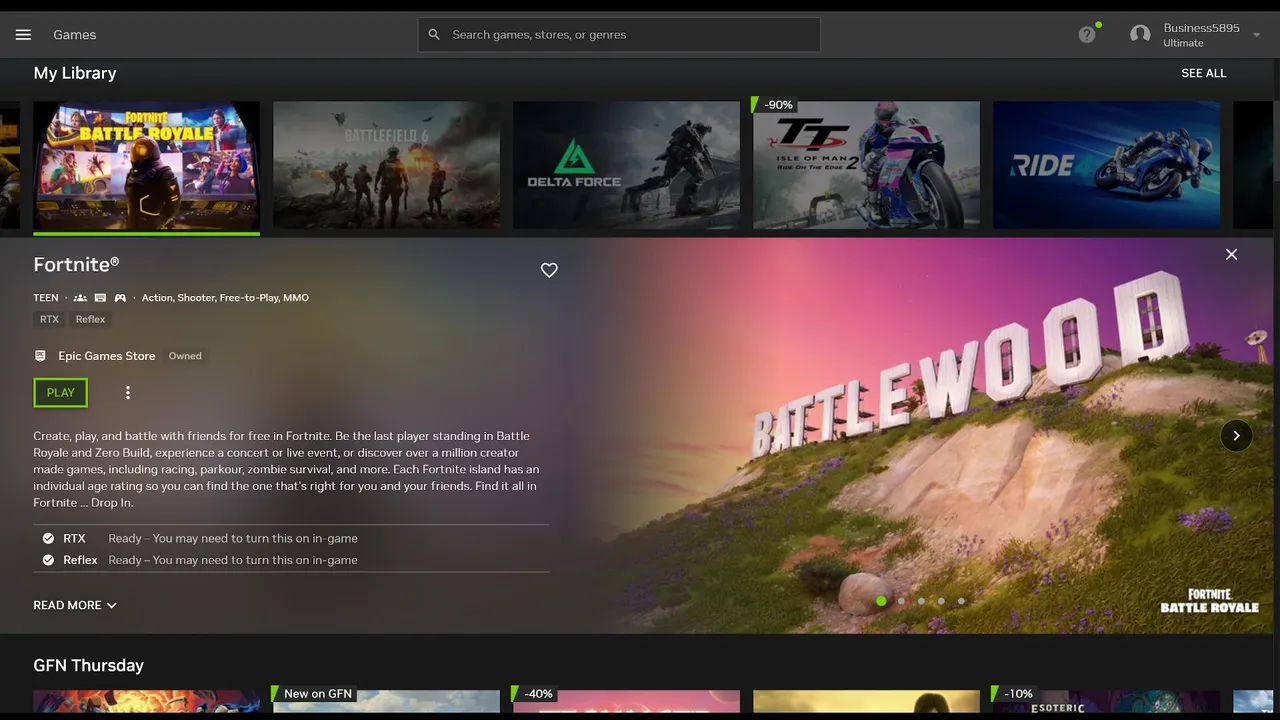Add Fortnite to favorites with heart icon
Screen dimensions: 1280x720
tap(549, 270)
